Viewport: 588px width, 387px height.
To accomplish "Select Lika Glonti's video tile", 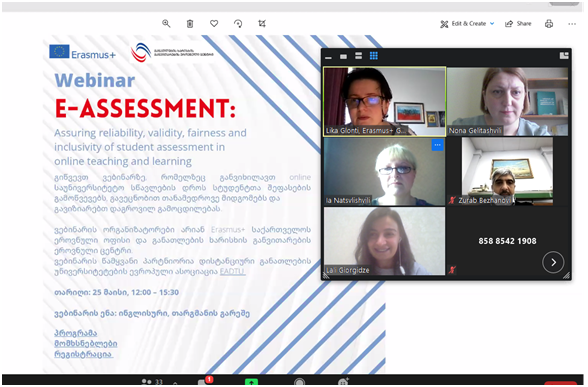I will click(x=384, y=101).
